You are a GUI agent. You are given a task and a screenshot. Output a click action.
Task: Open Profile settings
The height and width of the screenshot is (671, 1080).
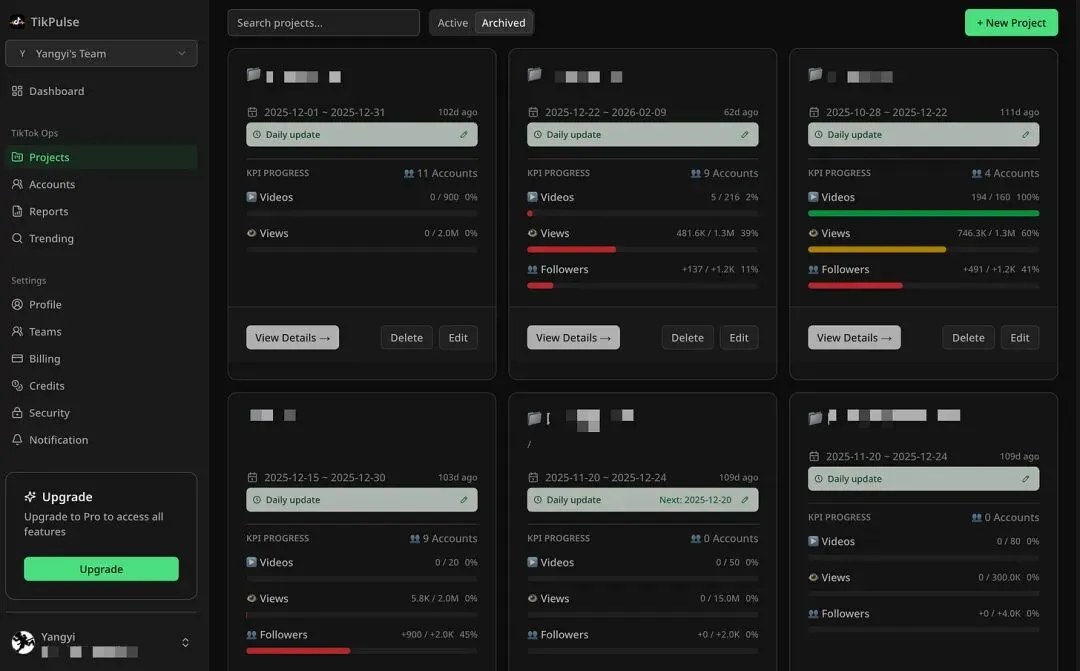click(101, 304)
